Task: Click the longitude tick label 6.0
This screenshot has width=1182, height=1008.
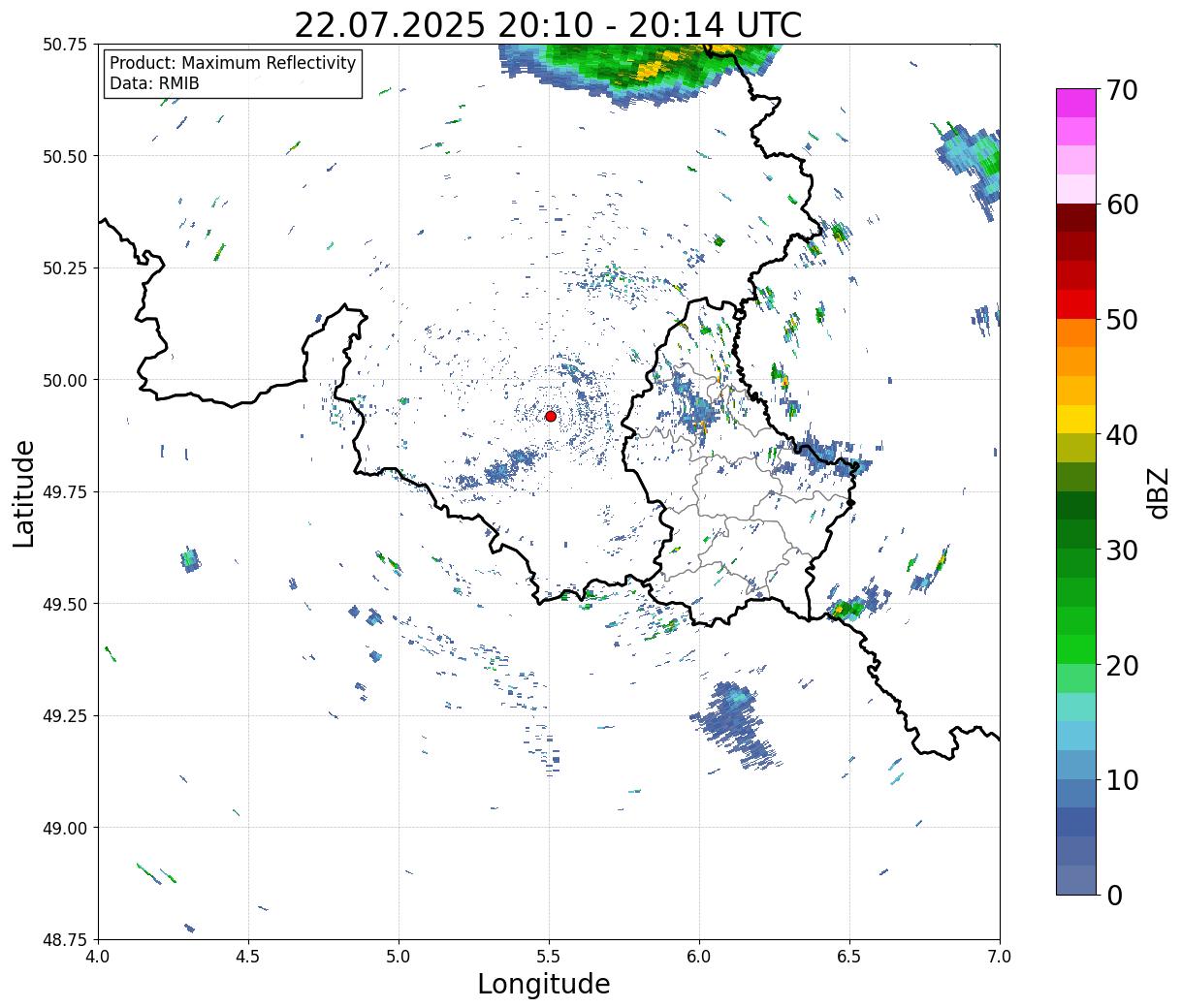Action: 699,956
